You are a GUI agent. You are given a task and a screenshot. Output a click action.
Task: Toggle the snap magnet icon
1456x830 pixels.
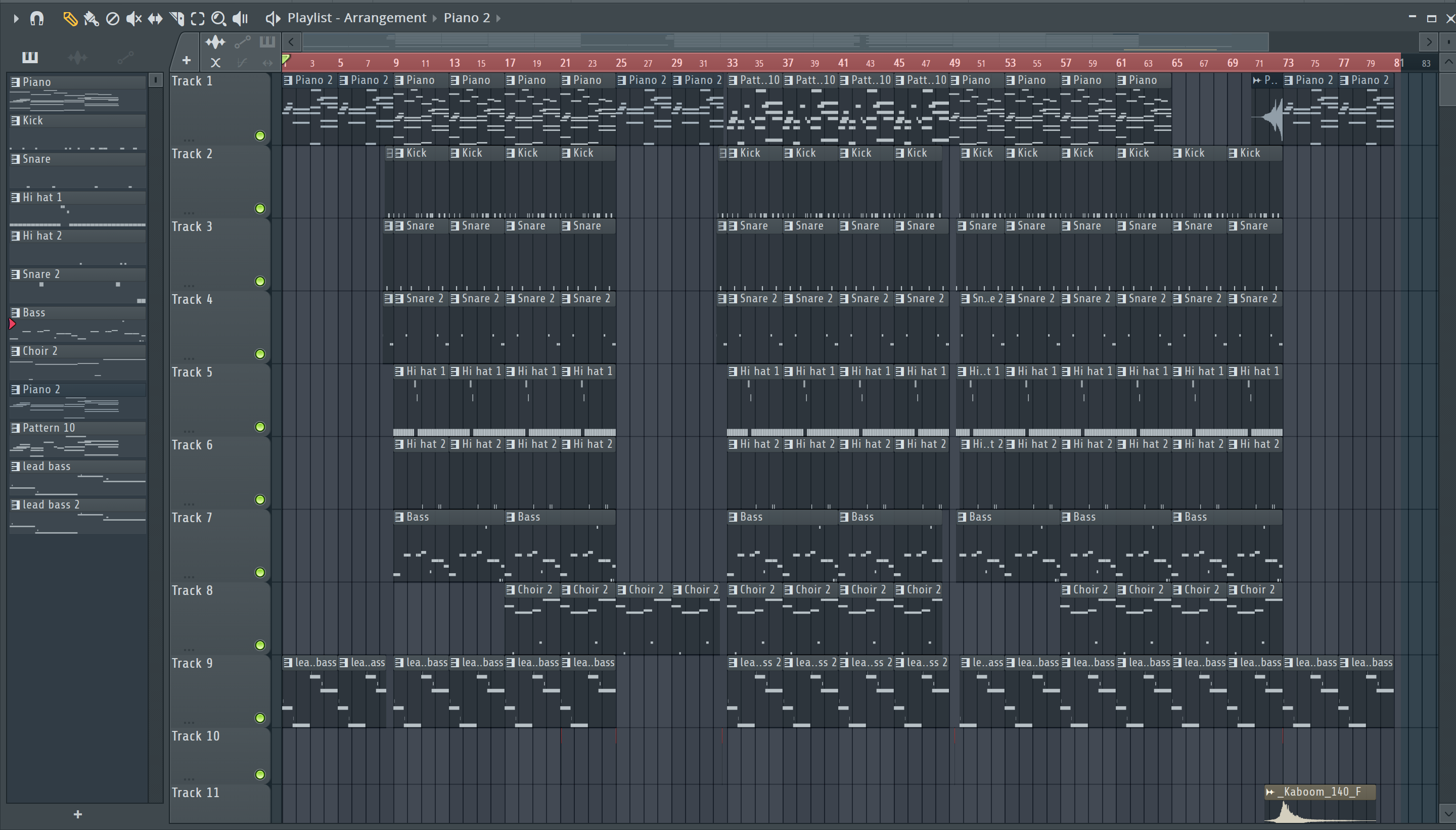point(36,18)
